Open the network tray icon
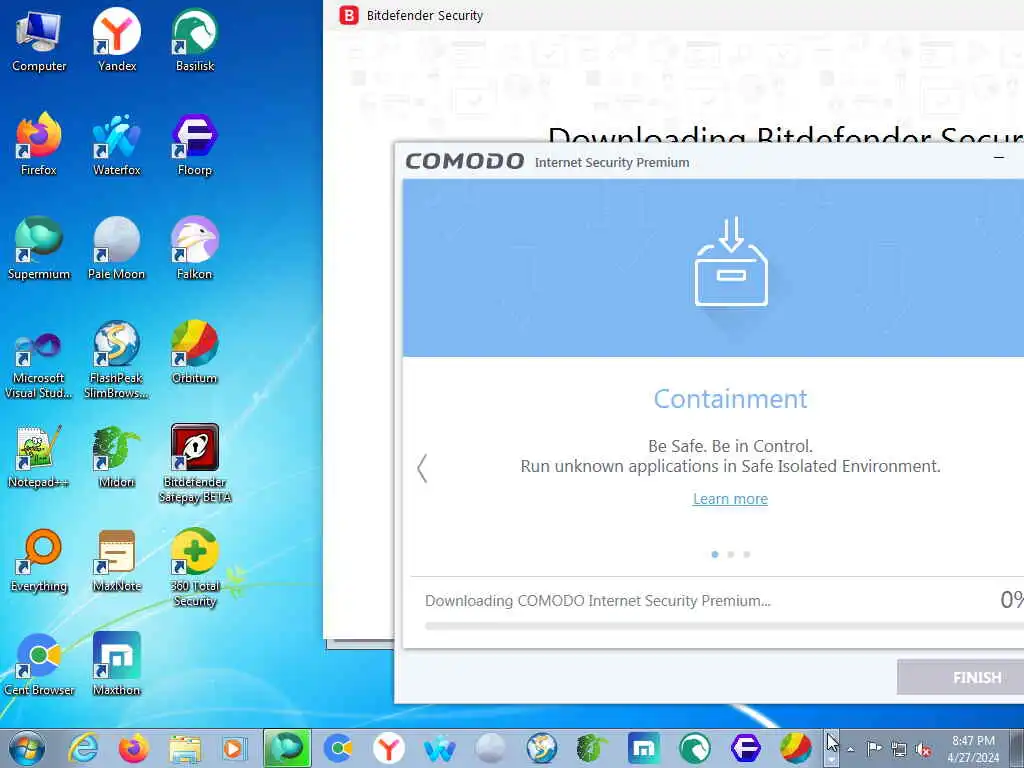This screenshot has width=1024, height=768. tap(899, 749)
